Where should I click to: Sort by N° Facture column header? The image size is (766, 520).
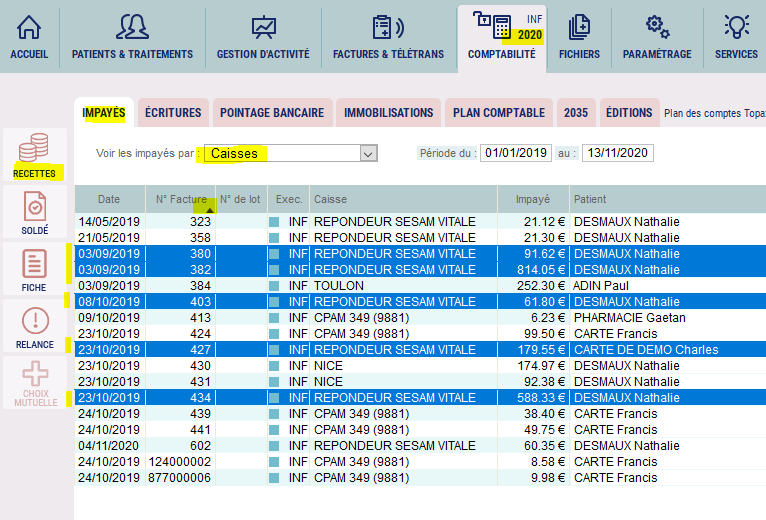[x=181, y=199]
